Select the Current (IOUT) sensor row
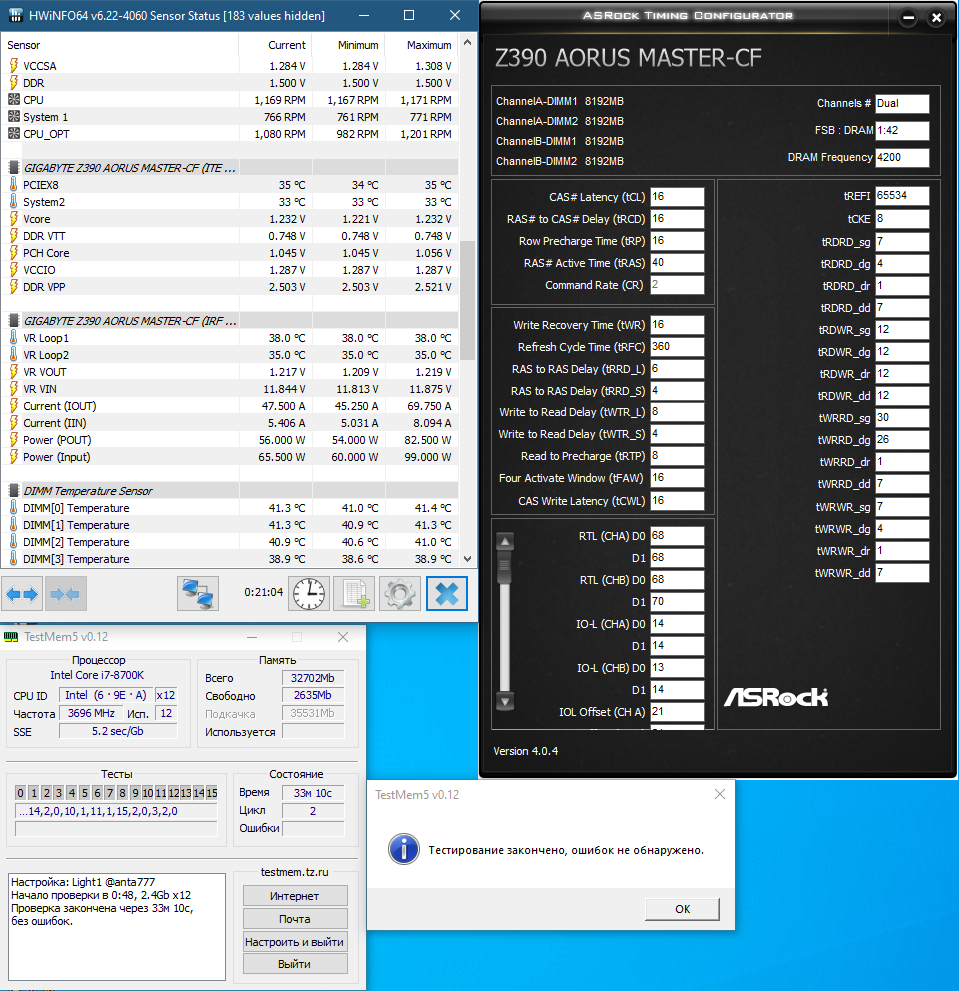Viewport: 959px width, 991px height. tap(230, 406)
